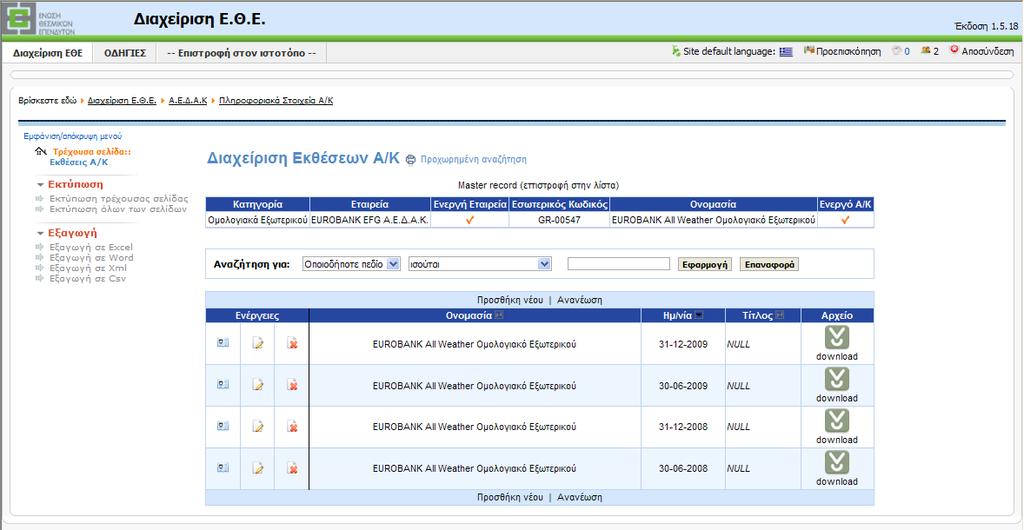Click Προεπισκόπηση in the top bar
1024x530 pixels.
(x=842, y=52)
